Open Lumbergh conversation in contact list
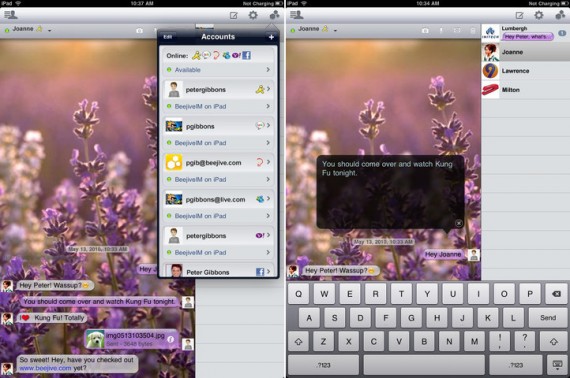 [526, 33]
